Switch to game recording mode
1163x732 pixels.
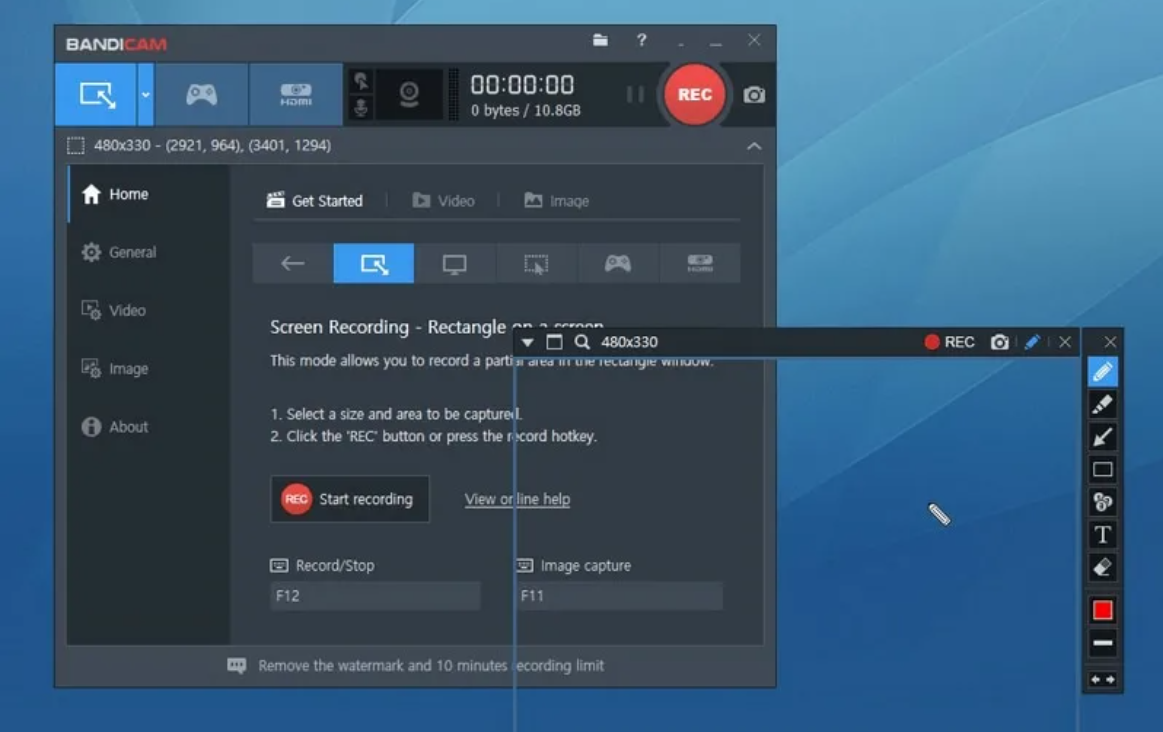[x=201, y=94]
